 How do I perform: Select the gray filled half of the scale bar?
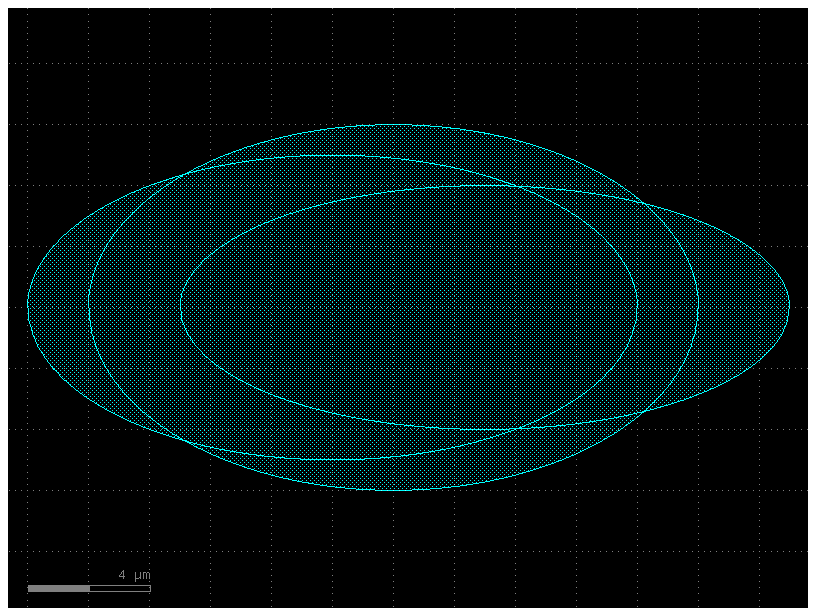coord(60,588)
